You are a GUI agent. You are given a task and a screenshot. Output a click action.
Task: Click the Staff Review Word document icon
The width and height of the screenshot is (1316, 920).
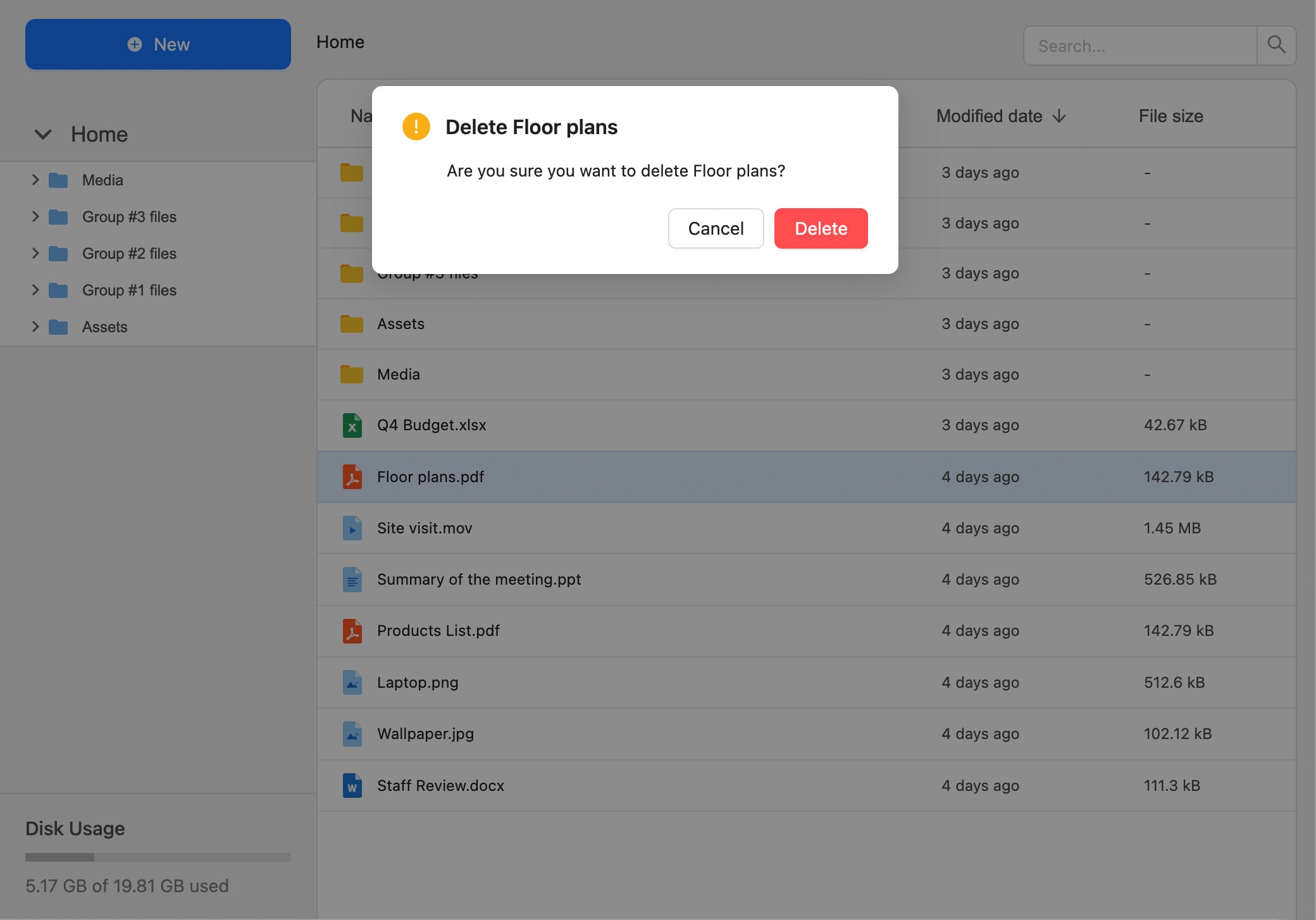tap(352, 786)
